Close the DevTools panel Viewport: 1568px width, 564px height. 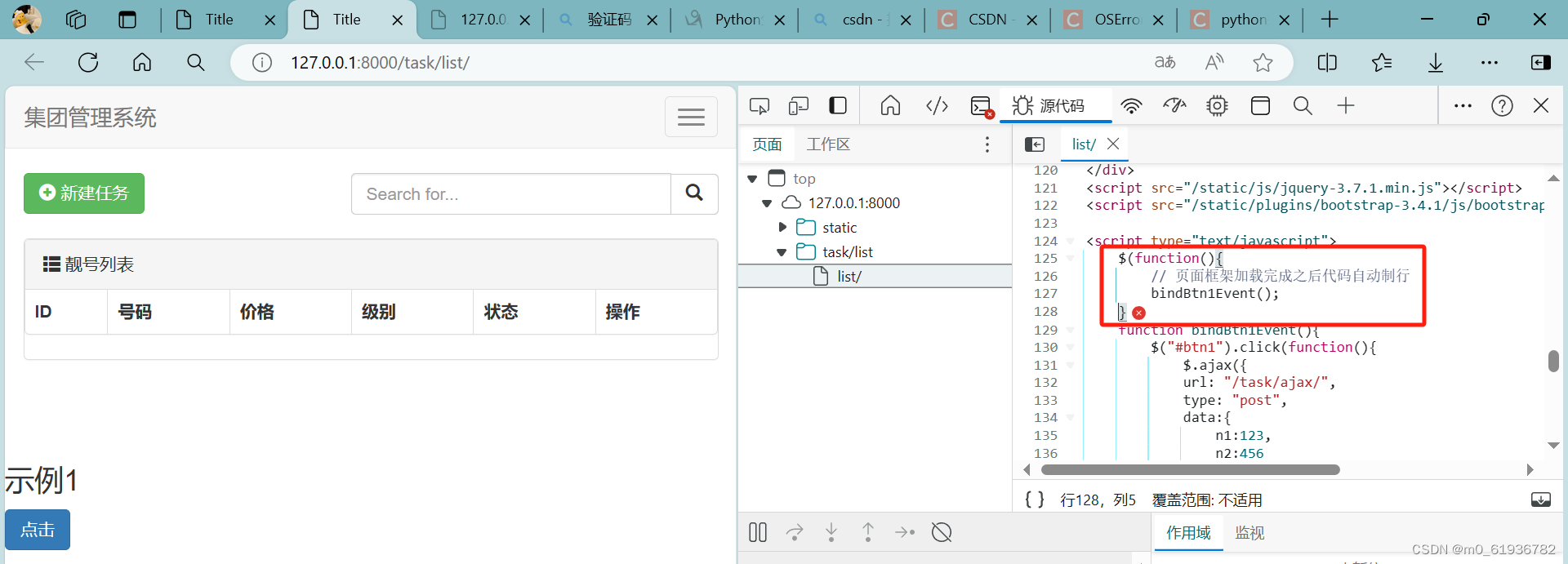(1541, 105)
